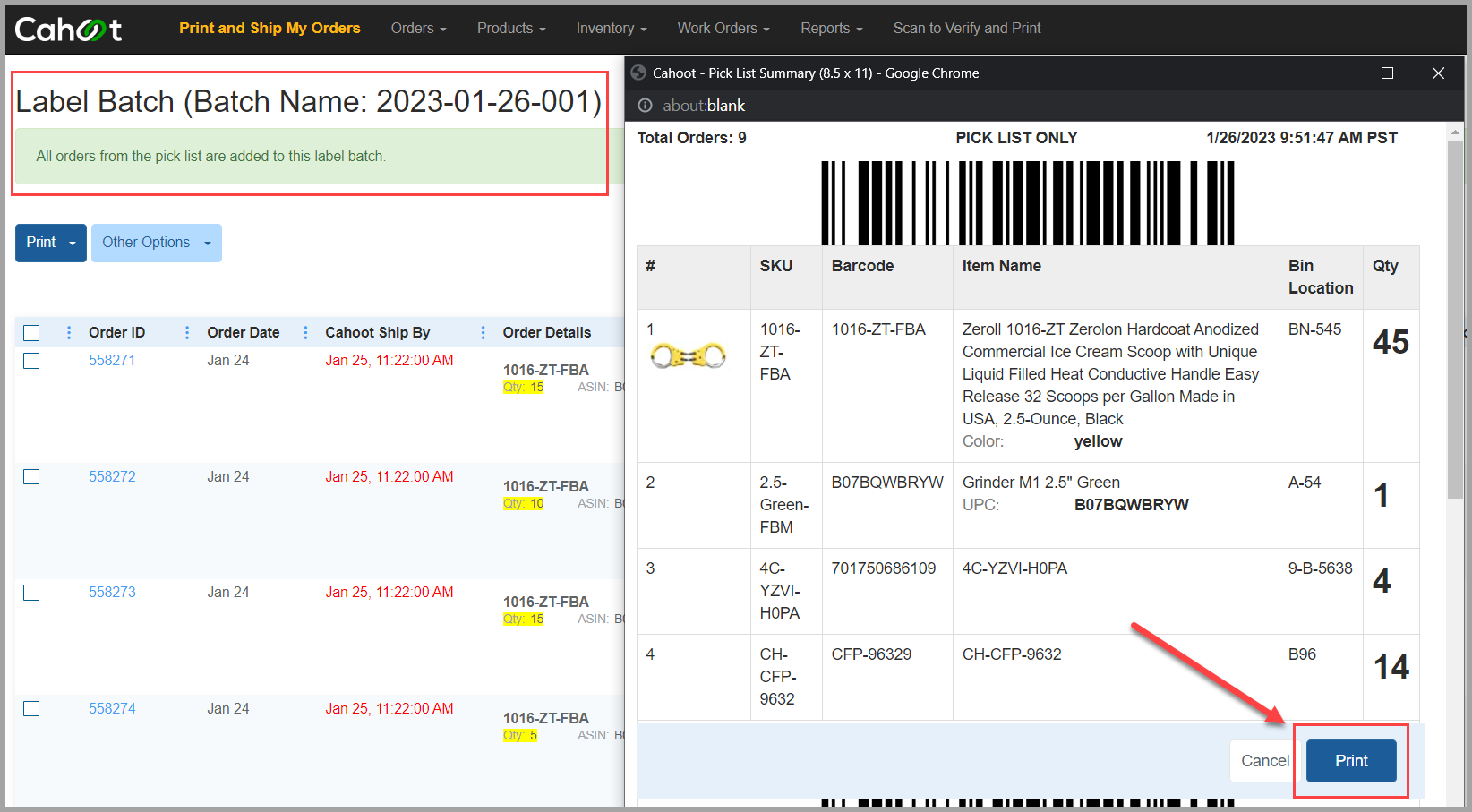Click item name CH-CFP-9632
Image resolution: width=1472 pixels, height=812 pixels.
(x=1012, y=654)
